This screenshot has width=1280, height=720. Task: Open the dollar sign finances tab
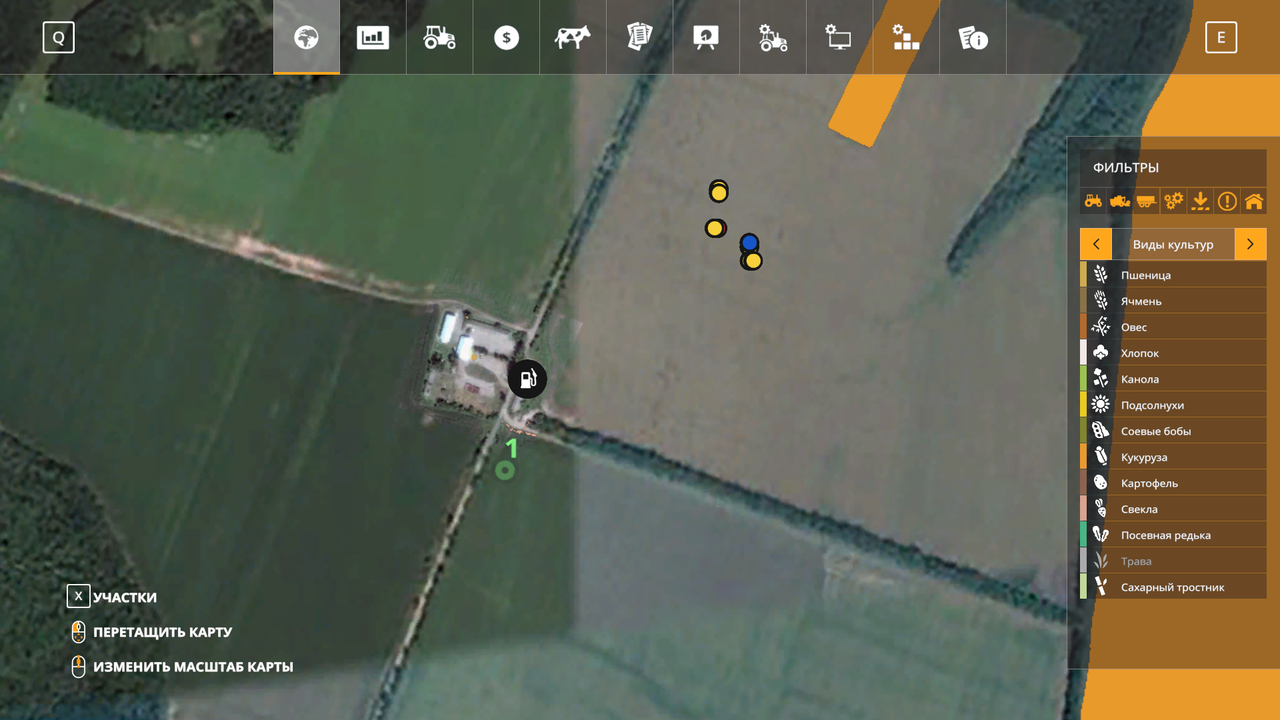tap(506, 37)
